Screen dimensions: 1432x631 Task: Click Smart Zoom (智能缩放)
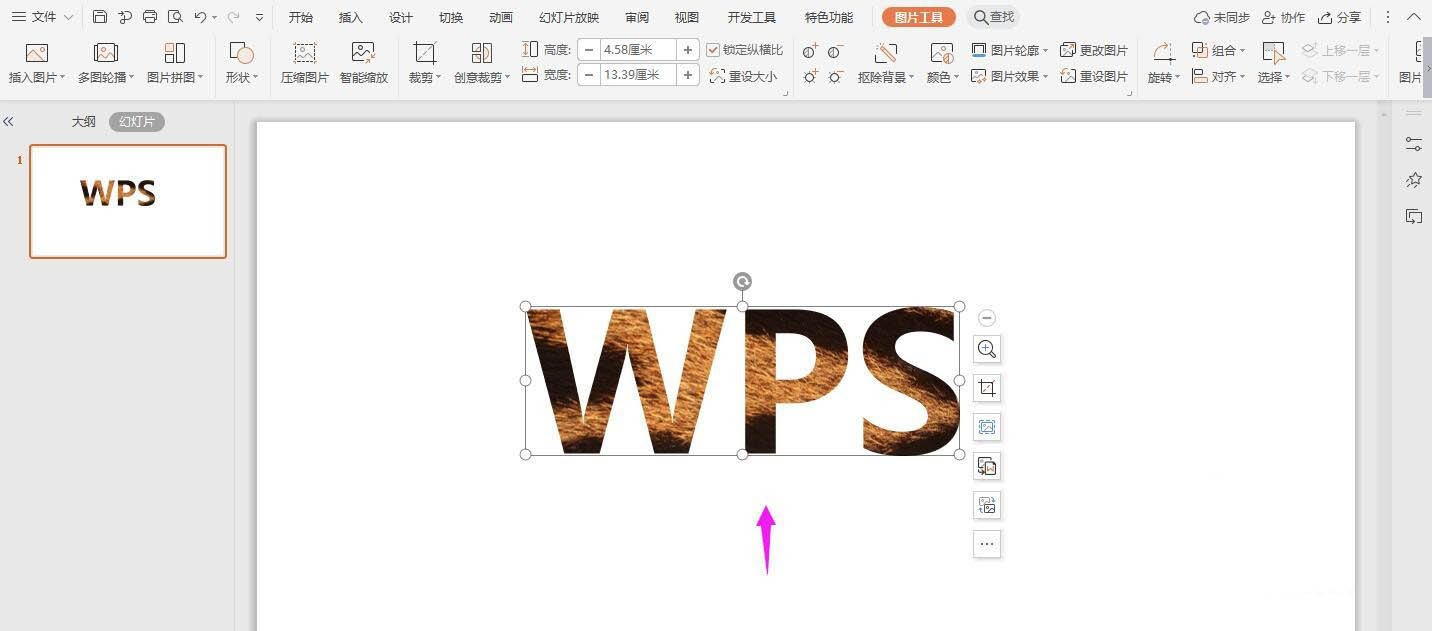pyautogui.click(x=363, y=64)
